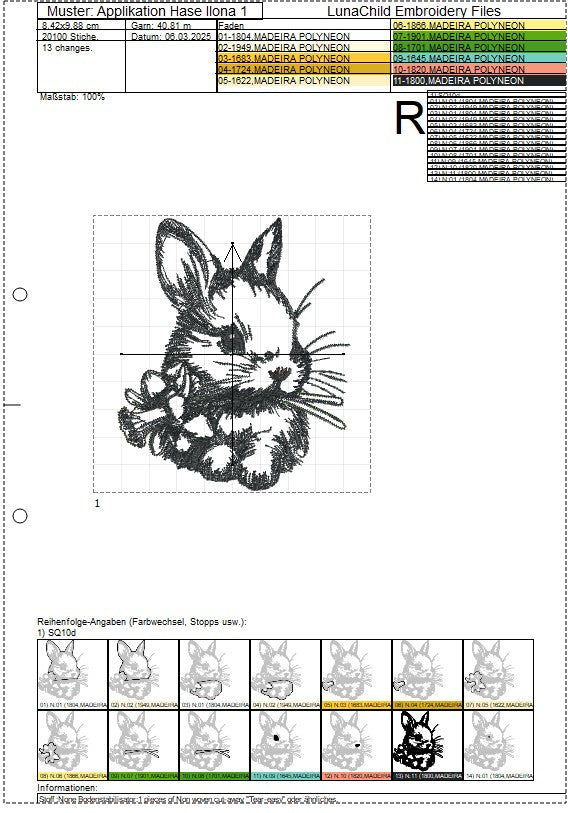Select the 07-1901 green thread swatch
Screen dimensions: 568x813
click(x=479, y=36)
